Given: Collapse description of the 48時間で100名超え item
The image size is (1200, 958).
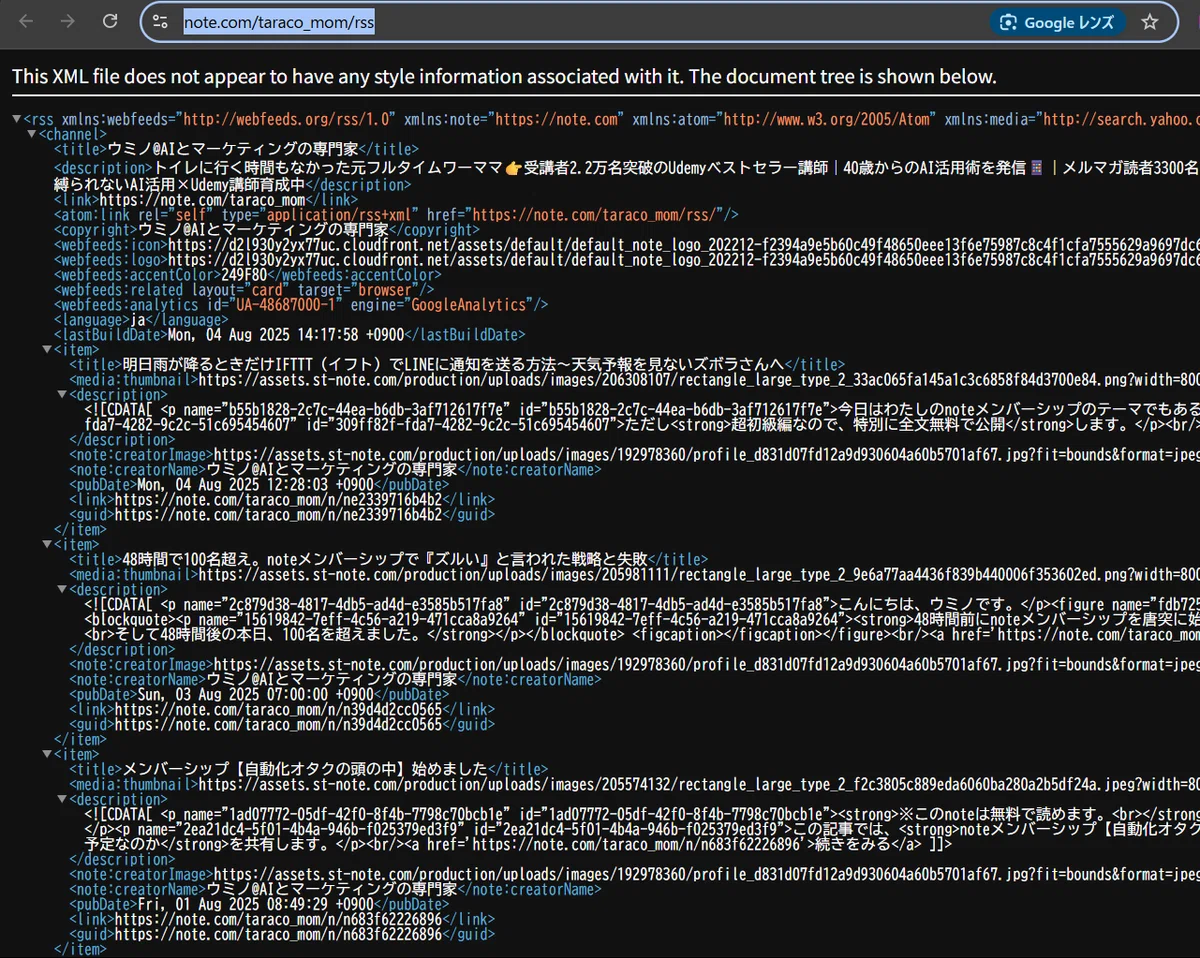Looking at the screenshot, I should pyautogui.click(x=61, y=590).
